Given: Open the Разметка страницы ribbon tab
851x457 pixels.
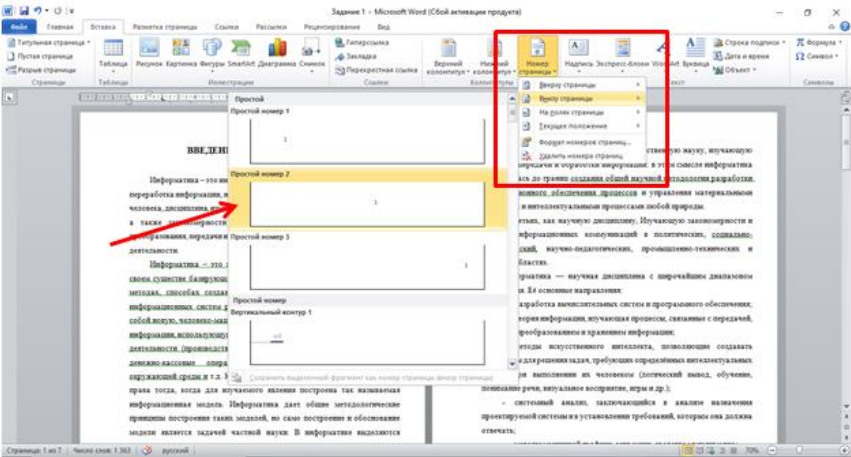Looking at the screenshot, I should (x=161, y=28).
